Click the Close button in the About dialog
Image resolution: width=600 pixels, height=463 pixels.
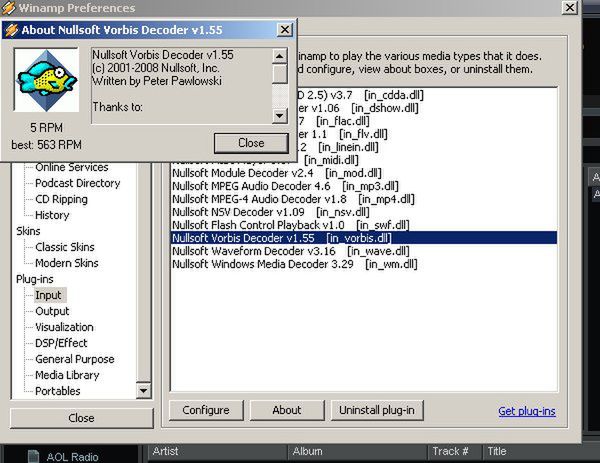click(x=251, y=143)
